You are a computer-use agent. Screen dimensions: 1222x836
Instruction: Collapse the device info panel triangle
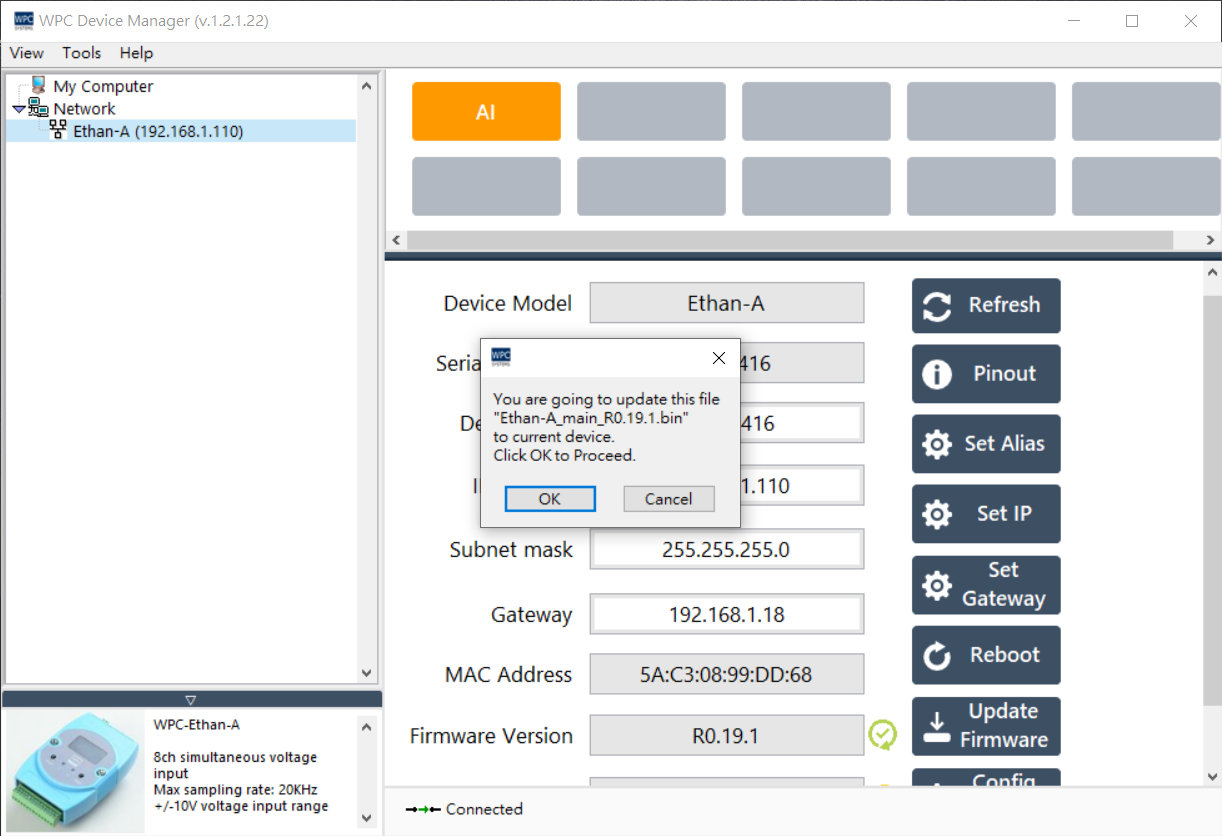pyautogui.click(x=191, y=700)
